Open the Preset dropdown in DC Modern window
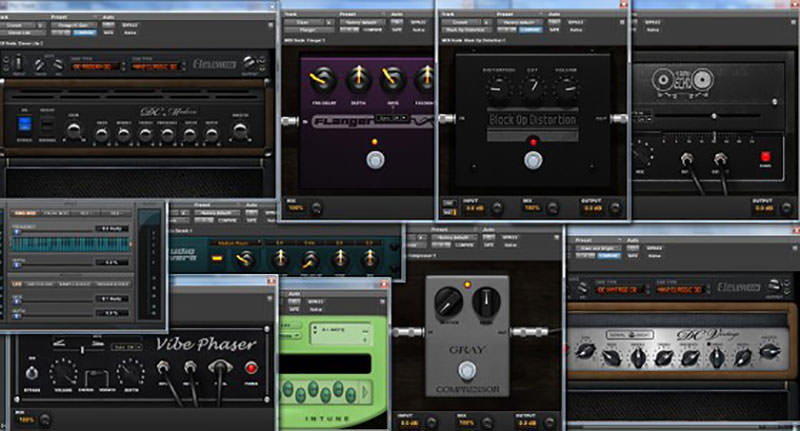The height and width of the screenshot is (431, 800). pyautogui.click(x=75, y=25)
